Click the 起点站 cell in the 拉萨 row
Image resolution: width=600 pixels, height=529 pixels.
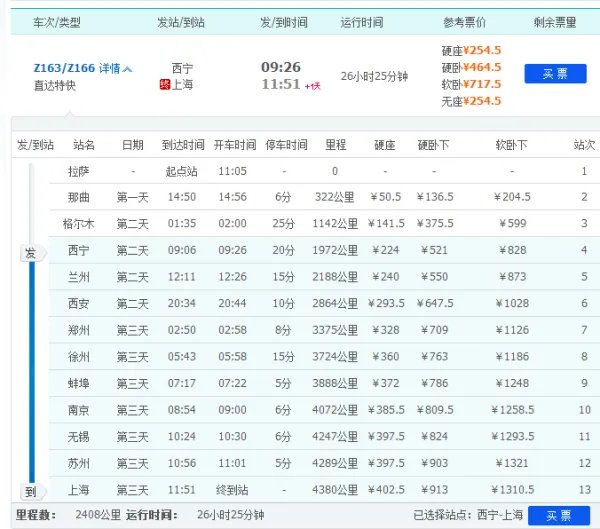[181, 171]
